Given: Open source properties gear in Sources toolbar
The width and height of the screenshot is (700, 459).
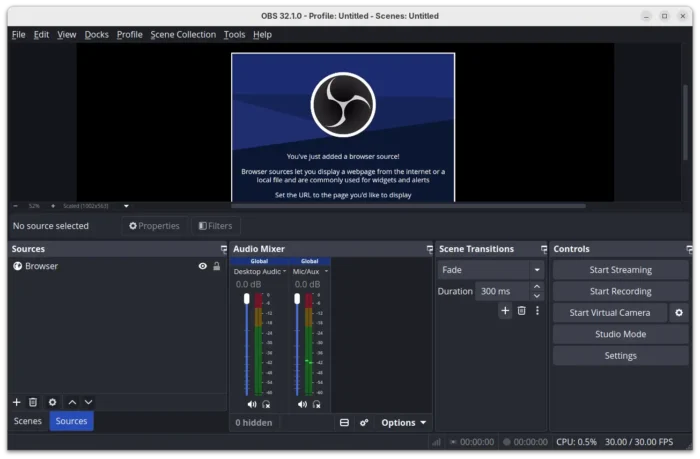Looking at the screenshot, I should coord(53,402).
